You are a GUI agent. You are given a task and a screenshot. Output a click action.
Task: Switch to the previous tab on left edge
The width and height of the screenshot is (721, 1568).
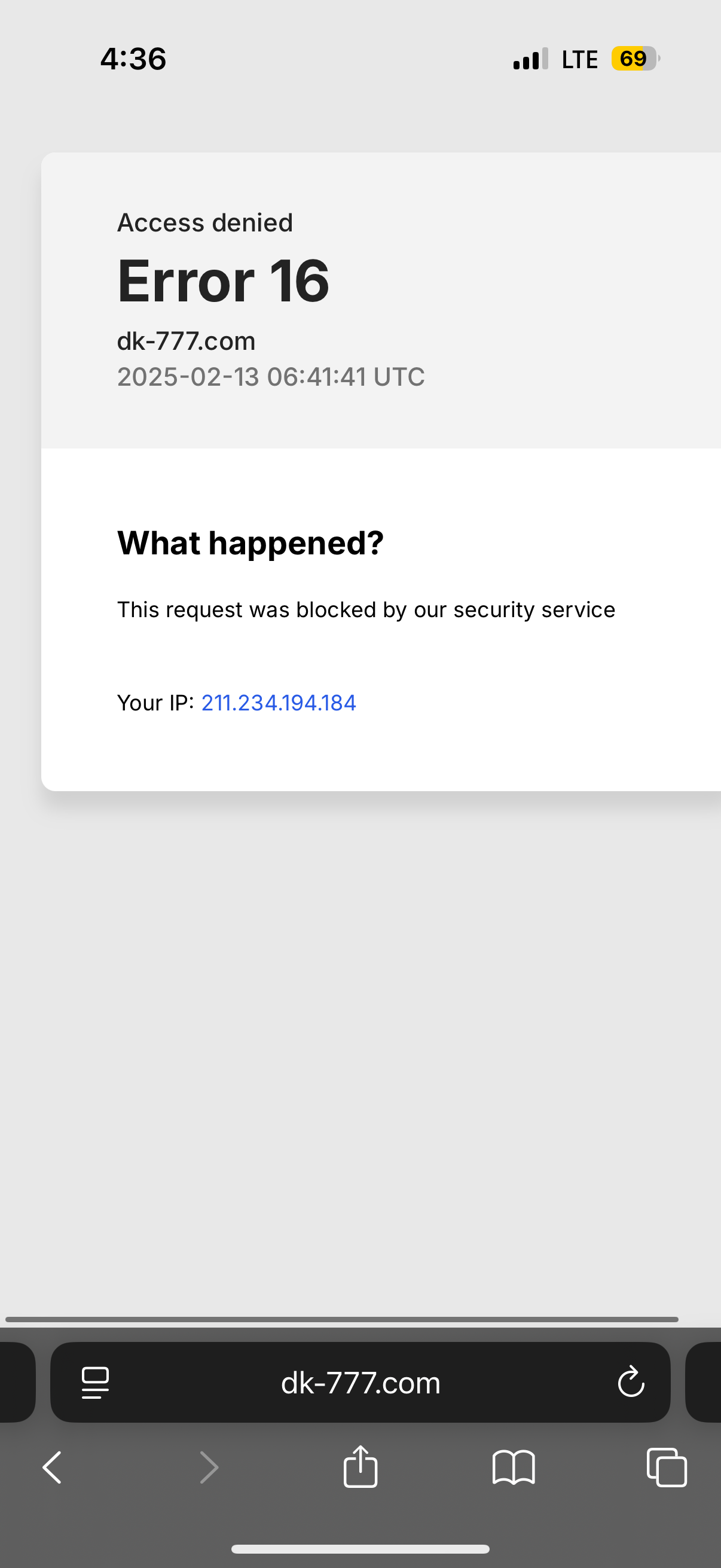click(x=15, y=1382)
